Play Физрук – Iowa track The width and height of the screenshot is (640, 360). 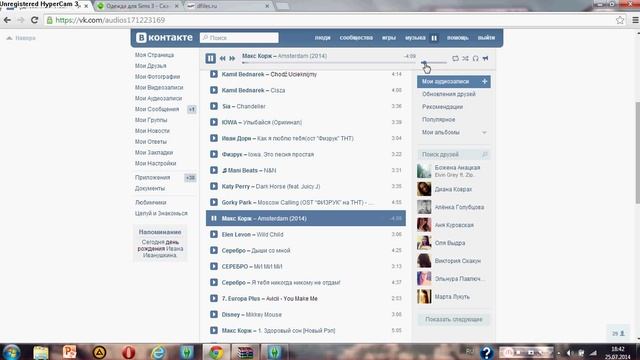click(x=213, y=154)
